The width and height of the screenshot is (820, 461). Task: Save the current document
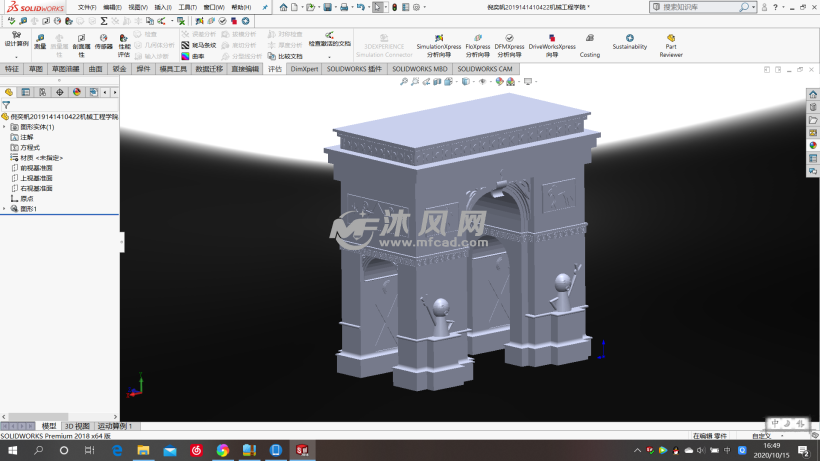pos(327,7)
